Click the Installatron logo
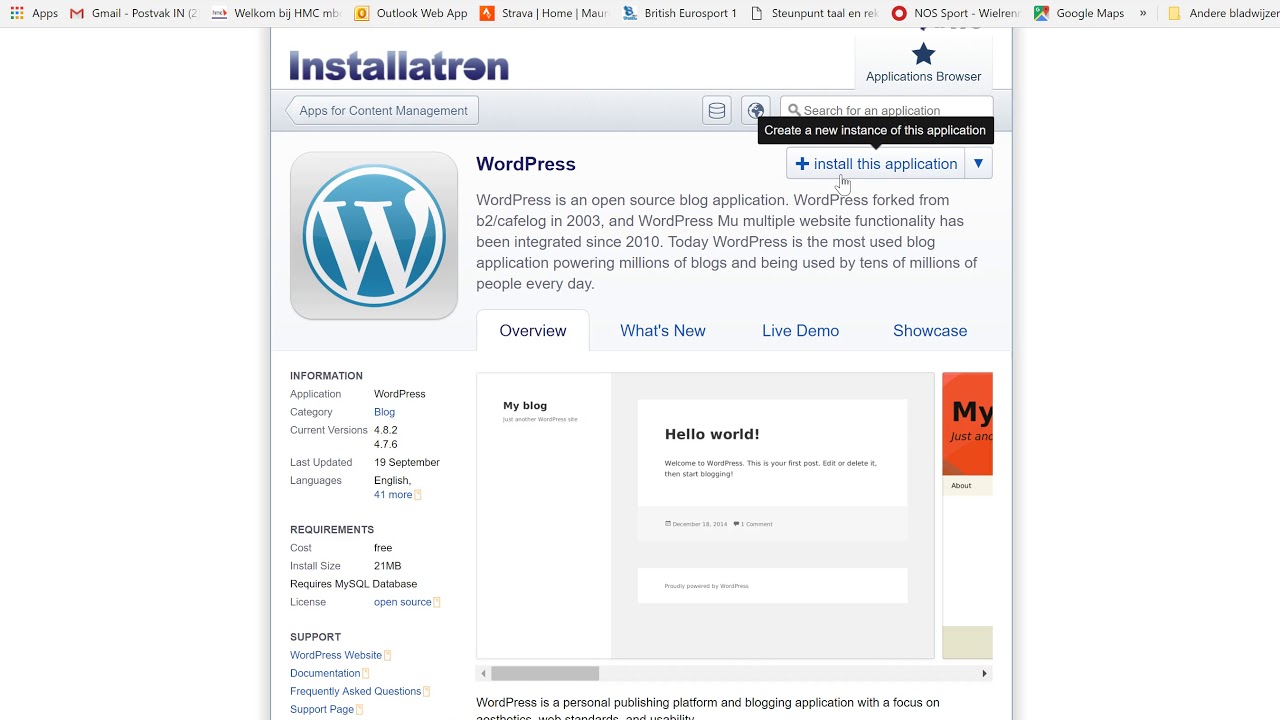The width and height of the screenshot is (1280, 720). point(399,66)
